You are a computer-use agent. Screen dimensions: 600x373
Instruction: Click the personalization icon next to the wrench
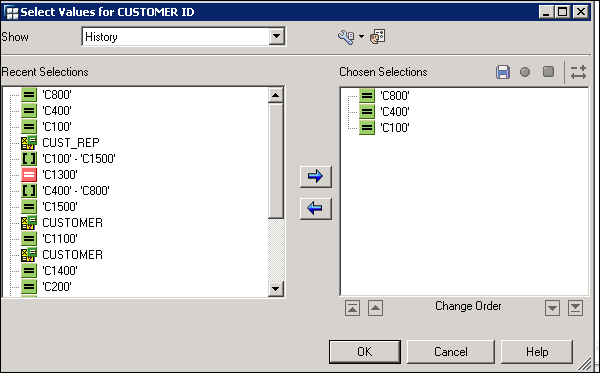pyautogui.click(x=378, y=37)
